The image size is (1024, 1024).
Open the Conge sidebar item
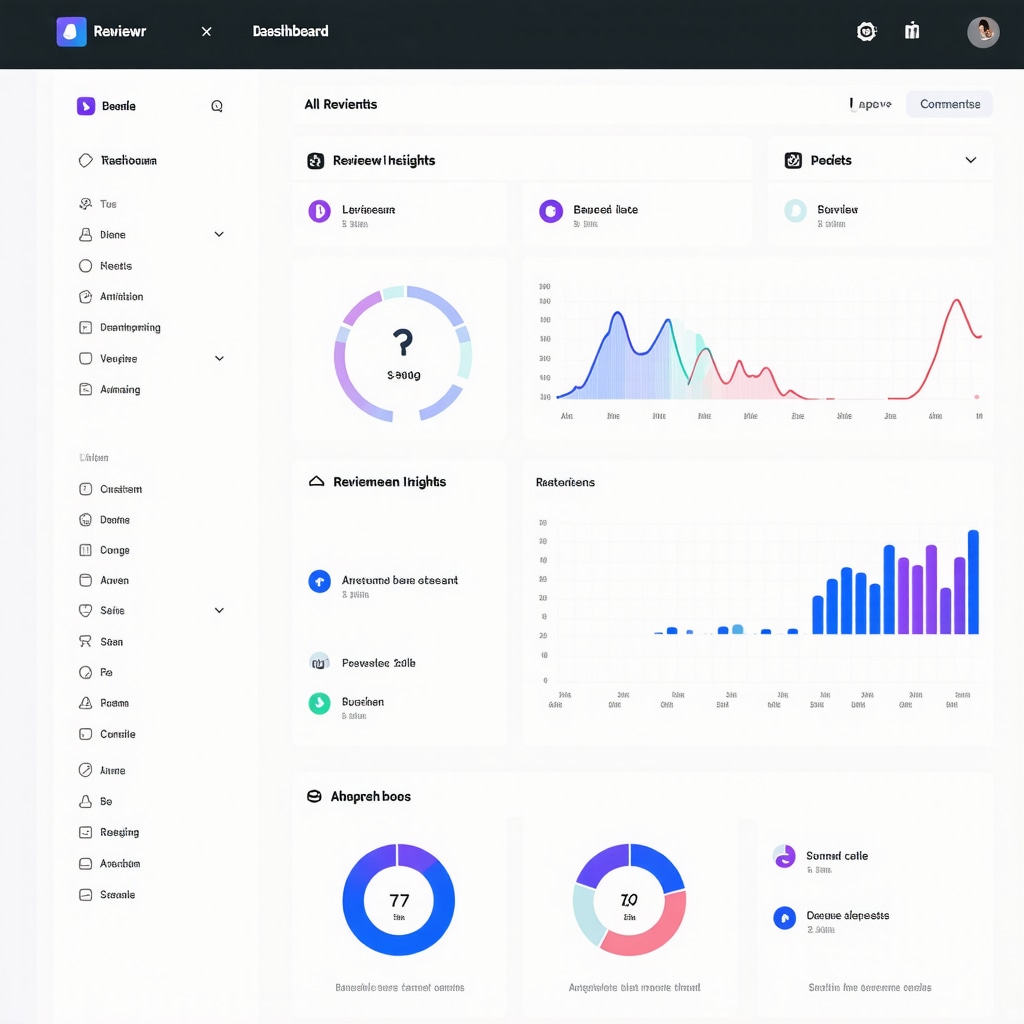(x=104, y=550)
